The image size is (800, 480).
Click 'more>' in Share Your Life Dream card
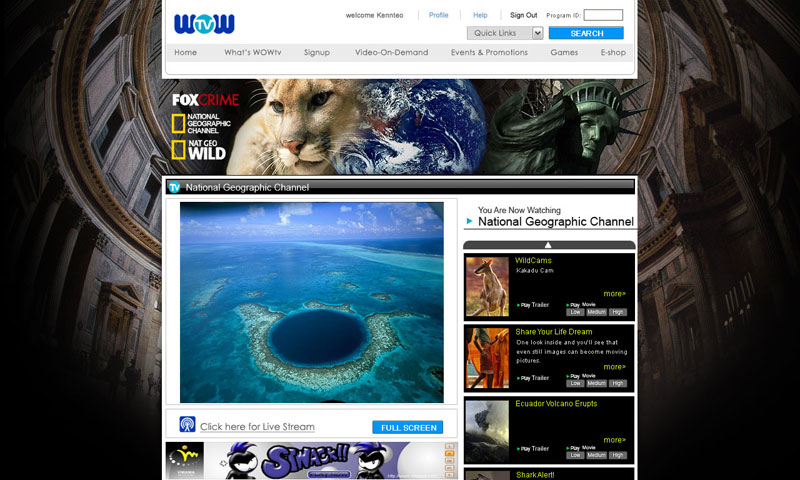(614, 367)
